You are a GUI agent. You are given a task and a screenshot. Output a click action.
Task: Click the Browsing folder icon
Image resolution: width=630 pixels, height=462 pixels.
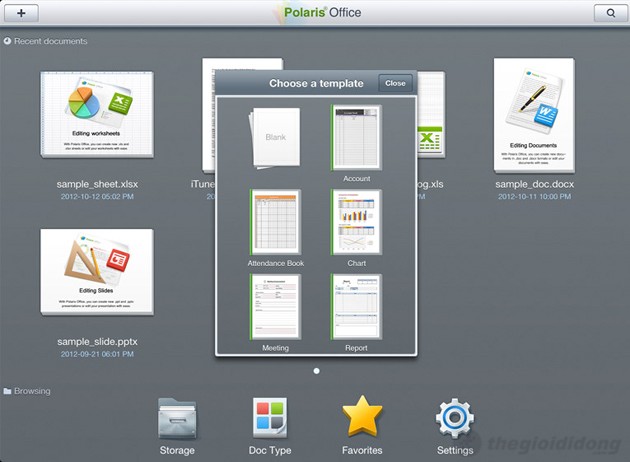click(x=7, y=391)
